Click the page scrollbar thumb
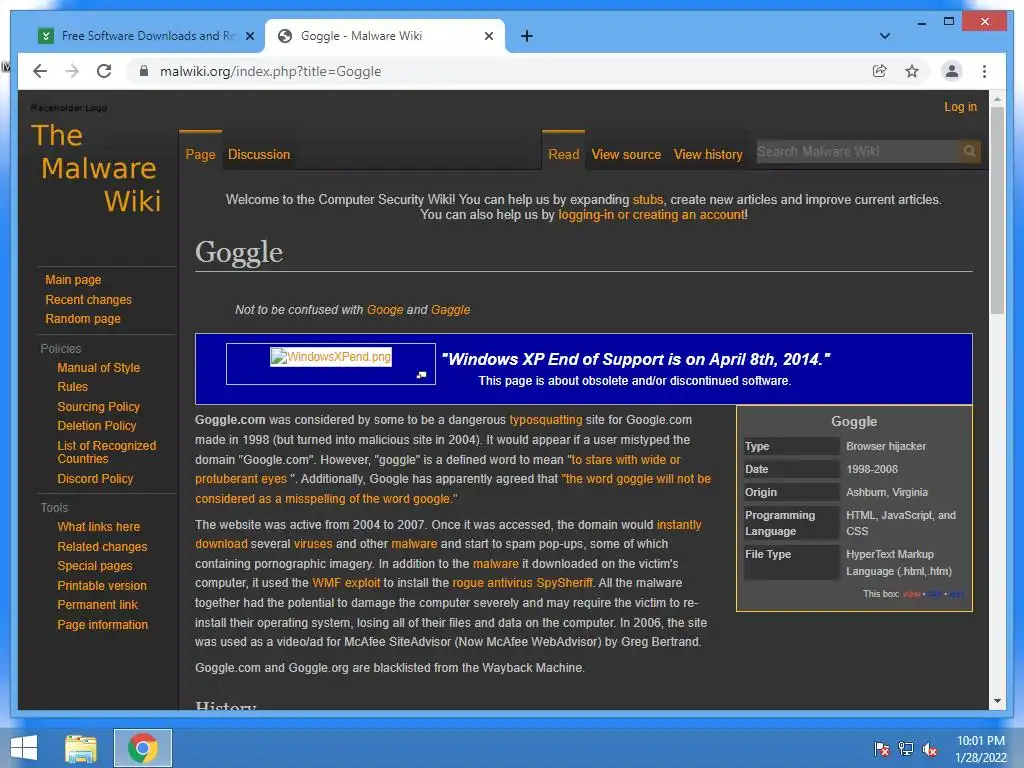 [x=997, y=210]
